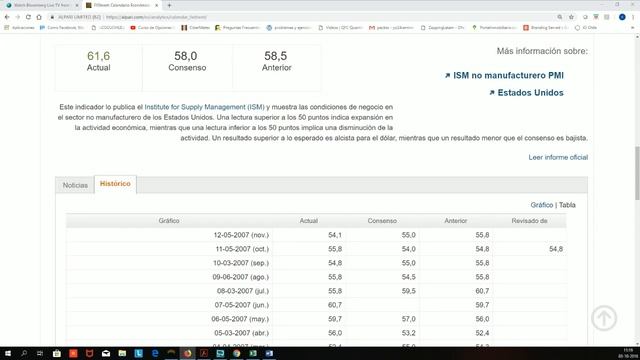Open the Branding Secrets bookmark
Screen dimensions: 640x360
click(546, 28)
